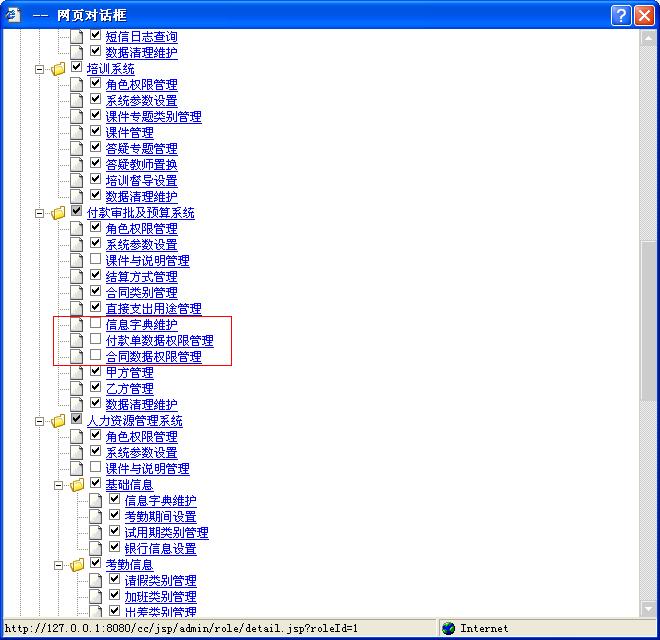Viewport: 660px width, 640px height.
Task: Click the page icon of 直接支出用途管理 row
Action: (77, 309)
